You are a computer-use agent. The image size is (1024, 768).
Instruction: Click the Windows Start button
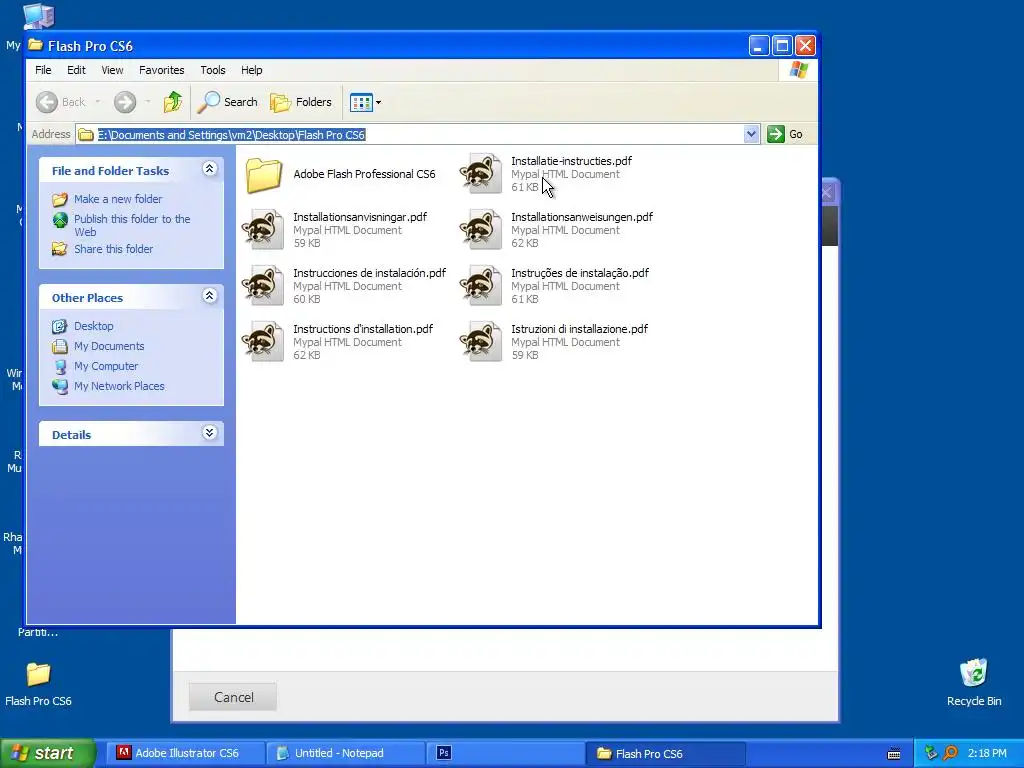(x=48, y=753)
